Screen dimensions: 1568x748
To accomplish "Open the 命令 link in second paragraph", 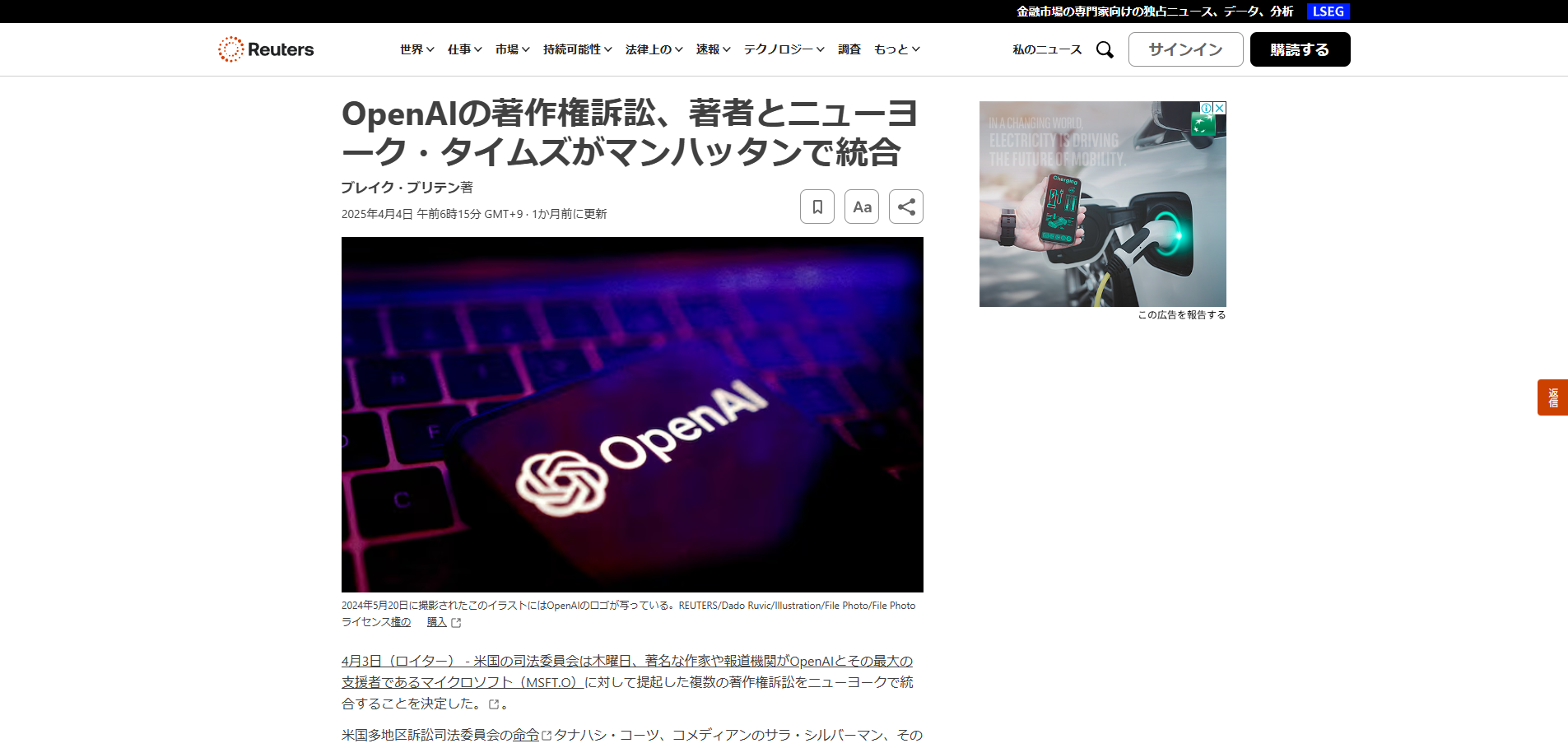I will pyautogui.click(x=526, y=735).
